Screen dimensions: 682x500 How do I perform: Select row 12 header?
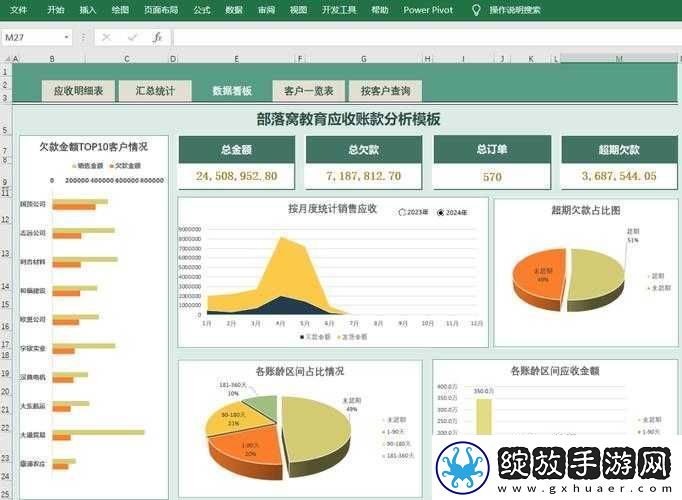tap(5, 220)
